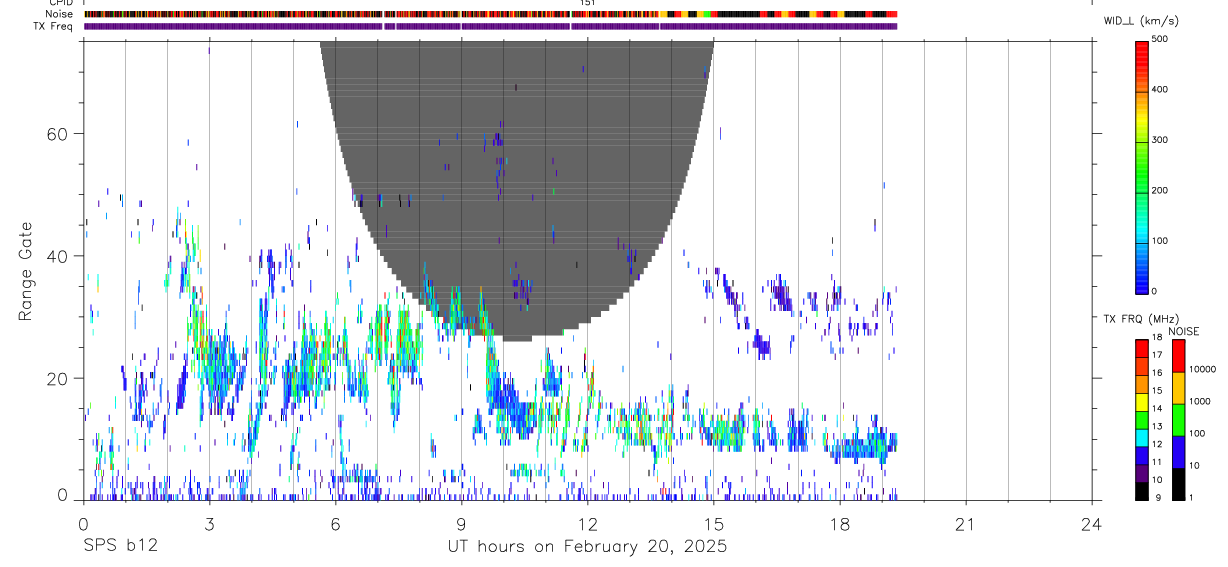Pick the green segment of NOISE bar

(x=1179, y=419)
